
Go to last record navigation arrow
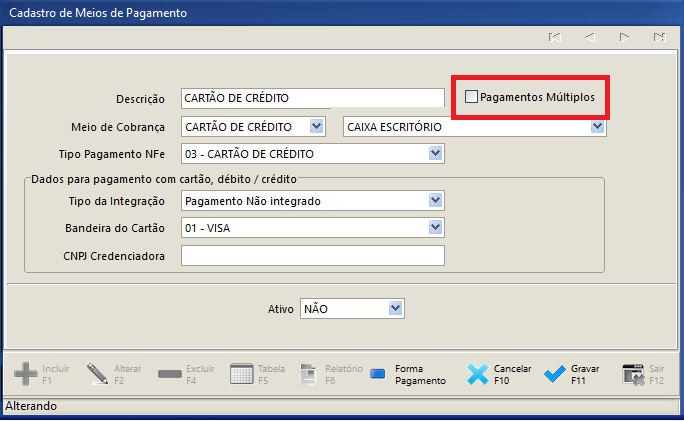(x=659, y=37)
